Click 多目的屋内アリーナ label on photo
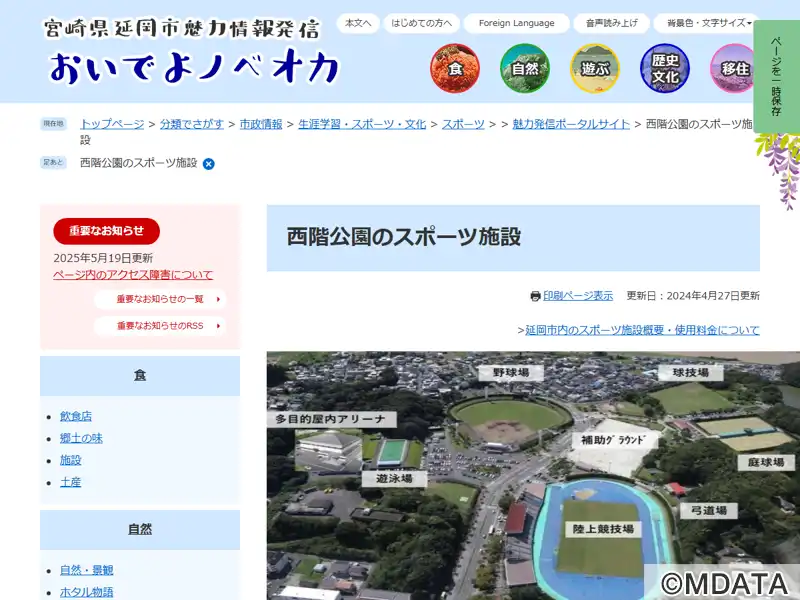This screenshot has height=600, width=800. tap(332, 419)
